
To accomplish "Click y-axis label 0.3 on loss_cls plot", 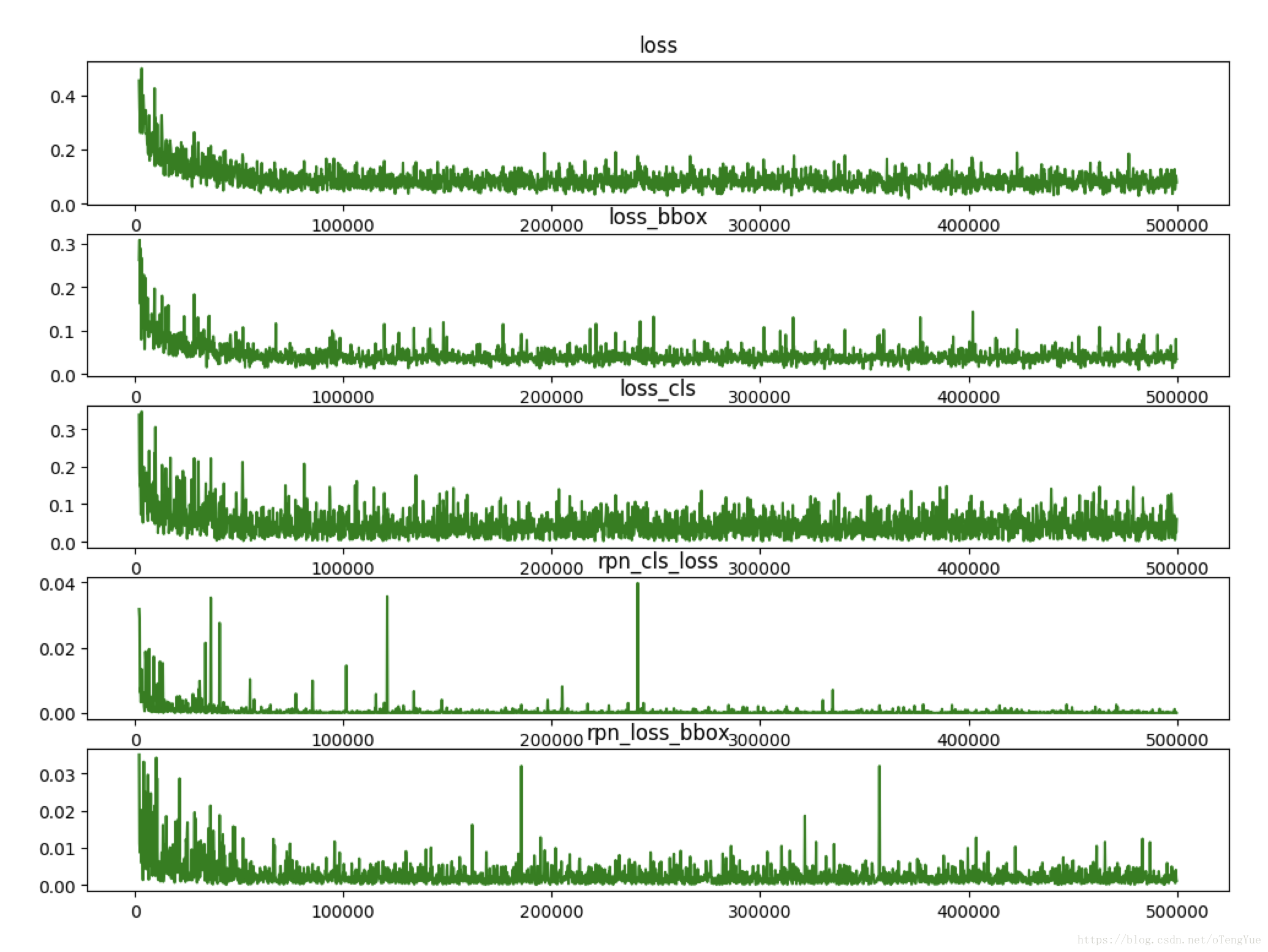I will point(63,431).
